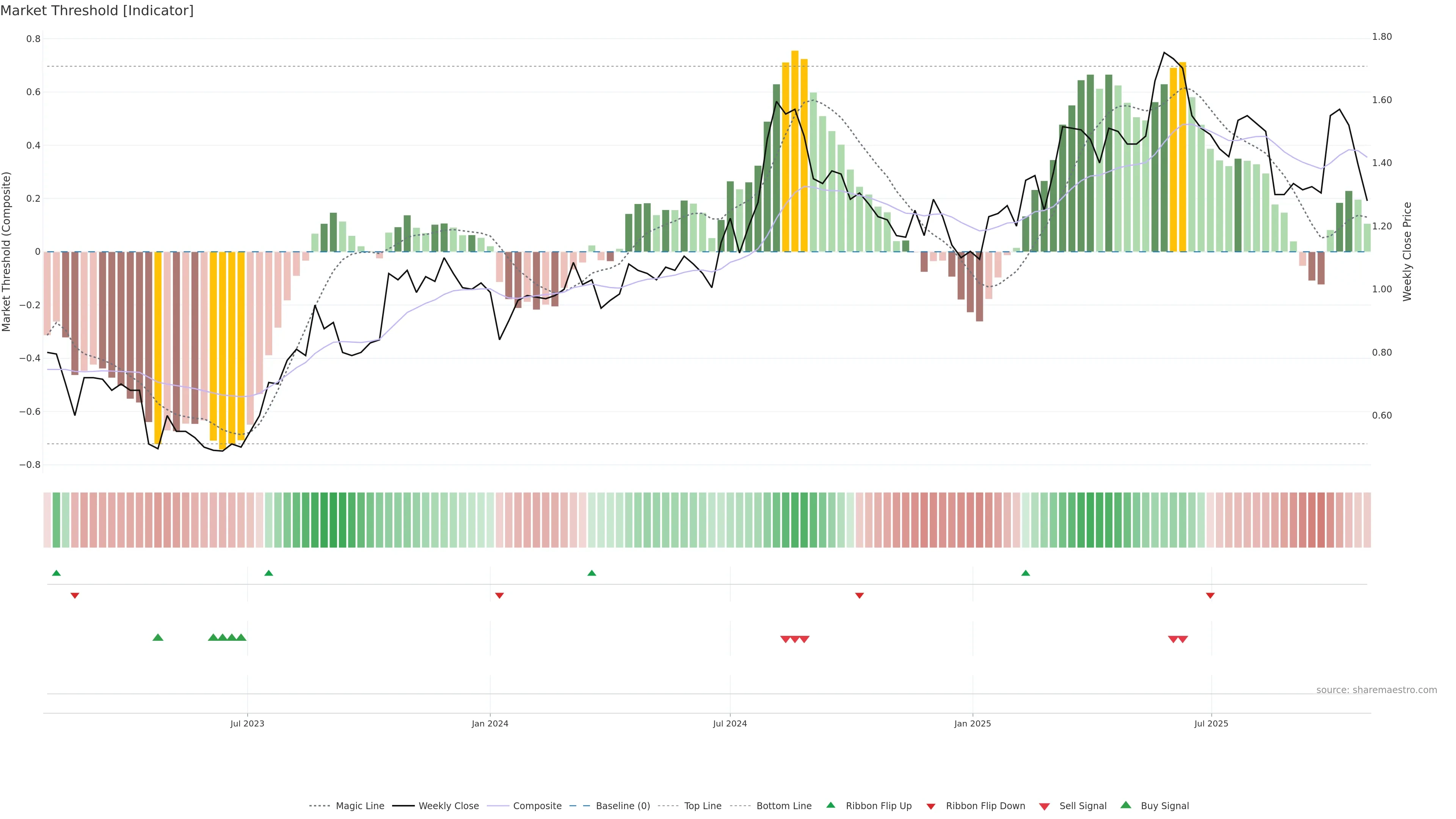Click the ribbon flip down marker at Jan 2024
Viewport: 1456px width, 819px height.
tap(499, 595)
